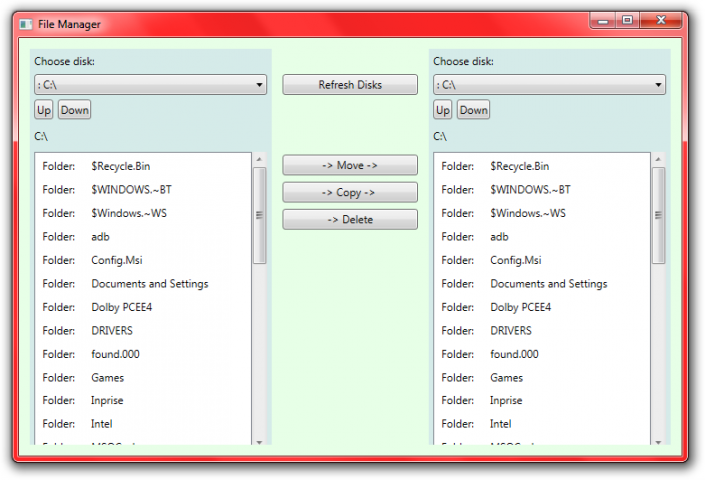
Task: Open the left pane disk dropdown
Action: (x=150, y=84)
